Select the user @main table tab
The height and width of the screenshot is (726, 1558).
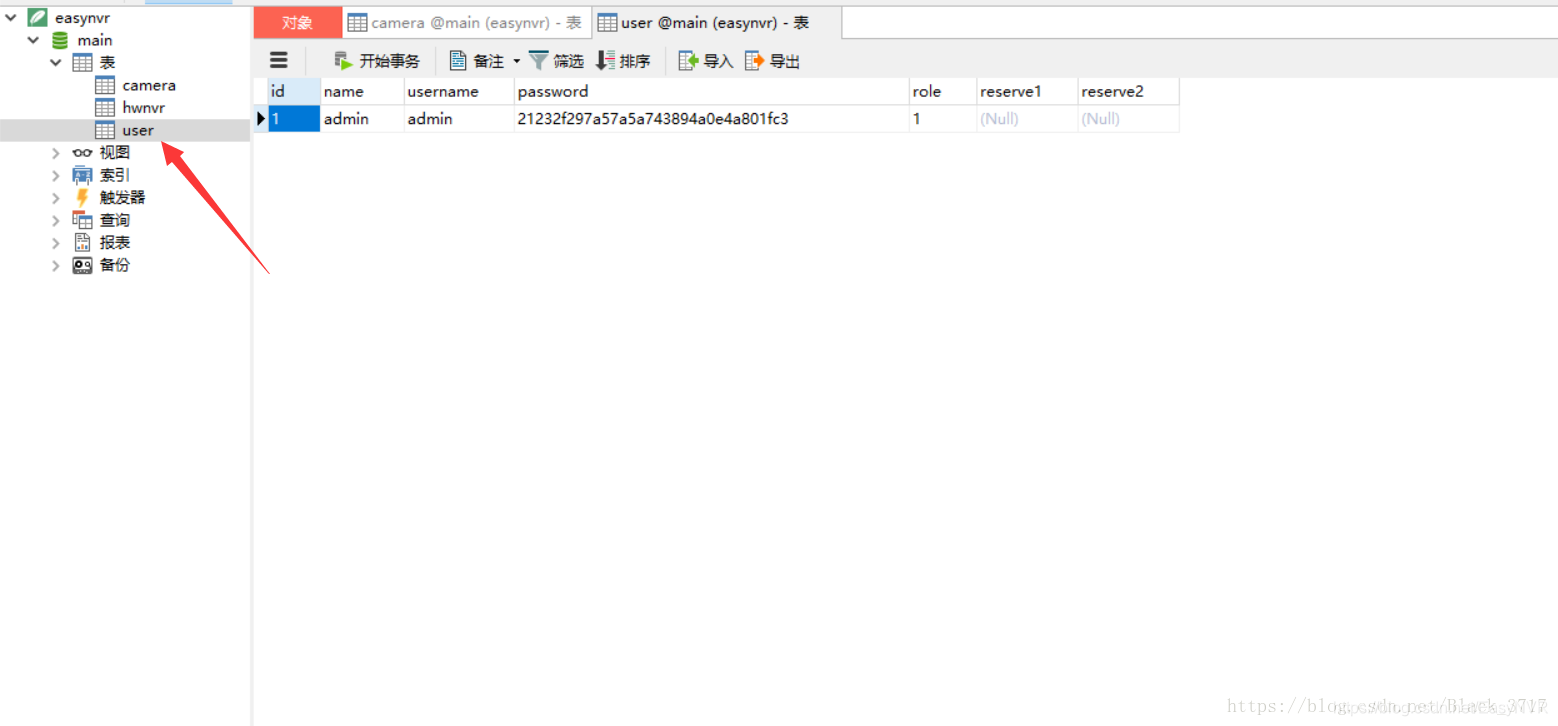tap(717, 22)
